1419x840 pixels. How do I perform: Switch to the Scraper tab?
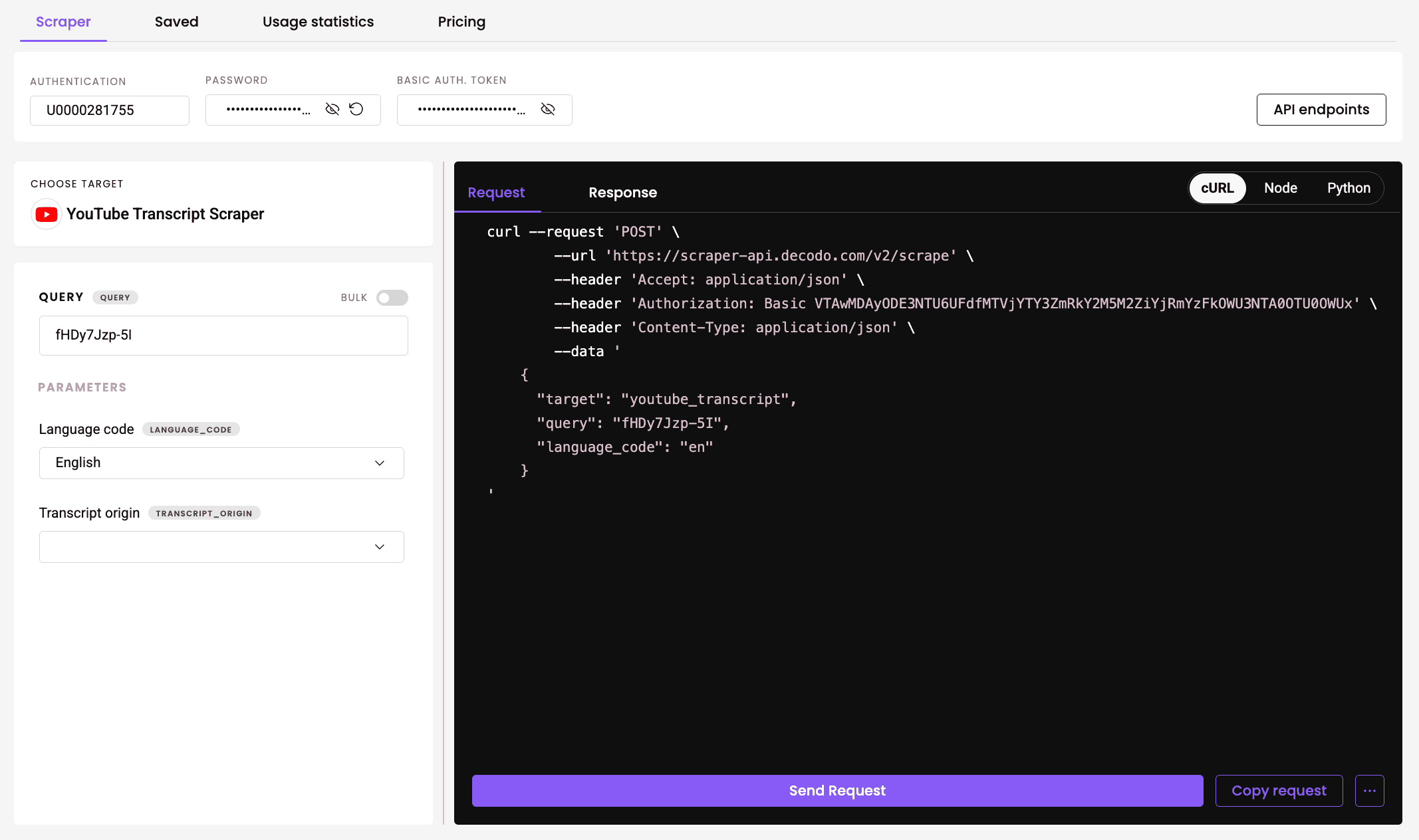coord(63,22)
